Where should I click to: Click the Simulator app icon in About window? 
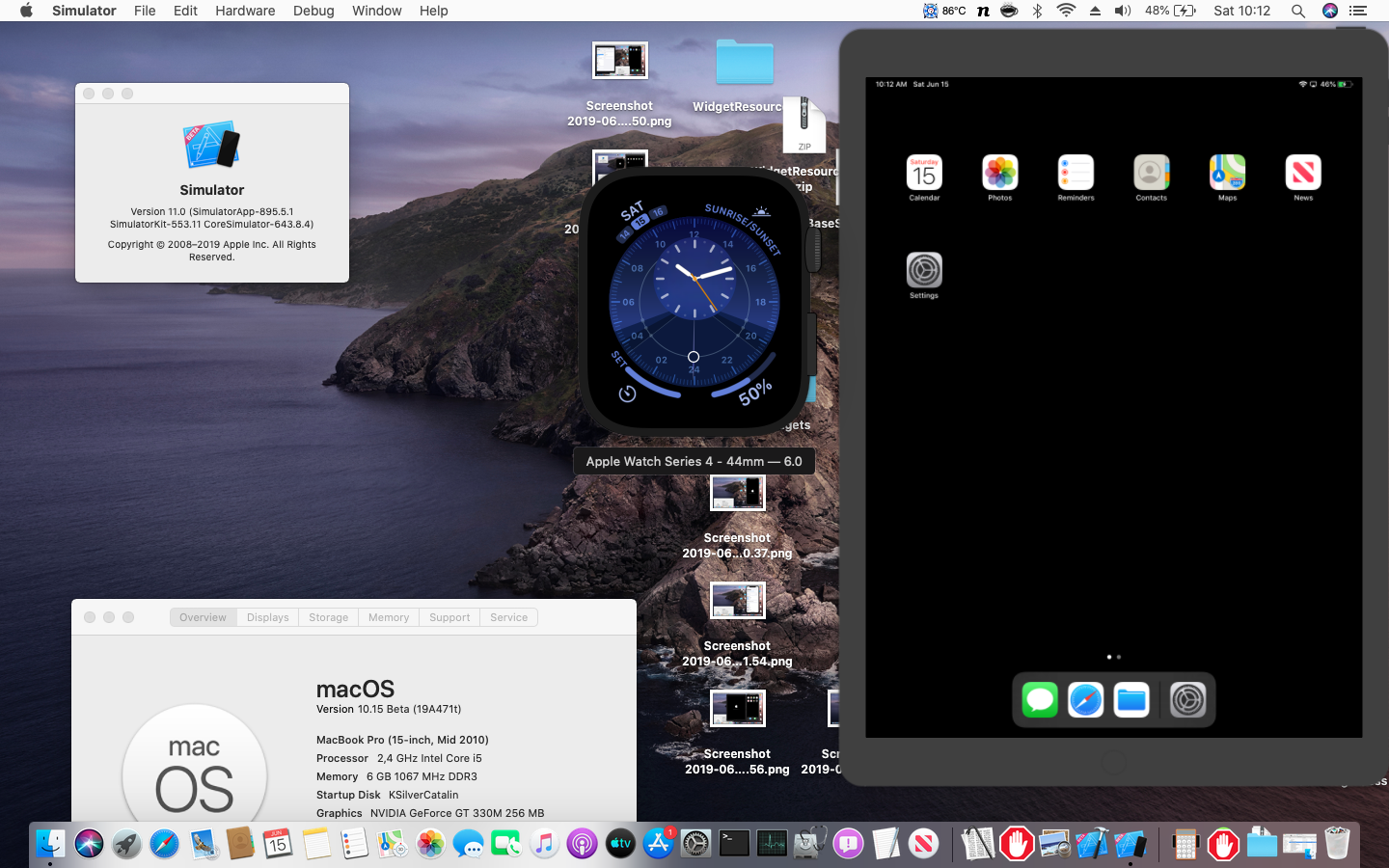[x=212, y=146]
